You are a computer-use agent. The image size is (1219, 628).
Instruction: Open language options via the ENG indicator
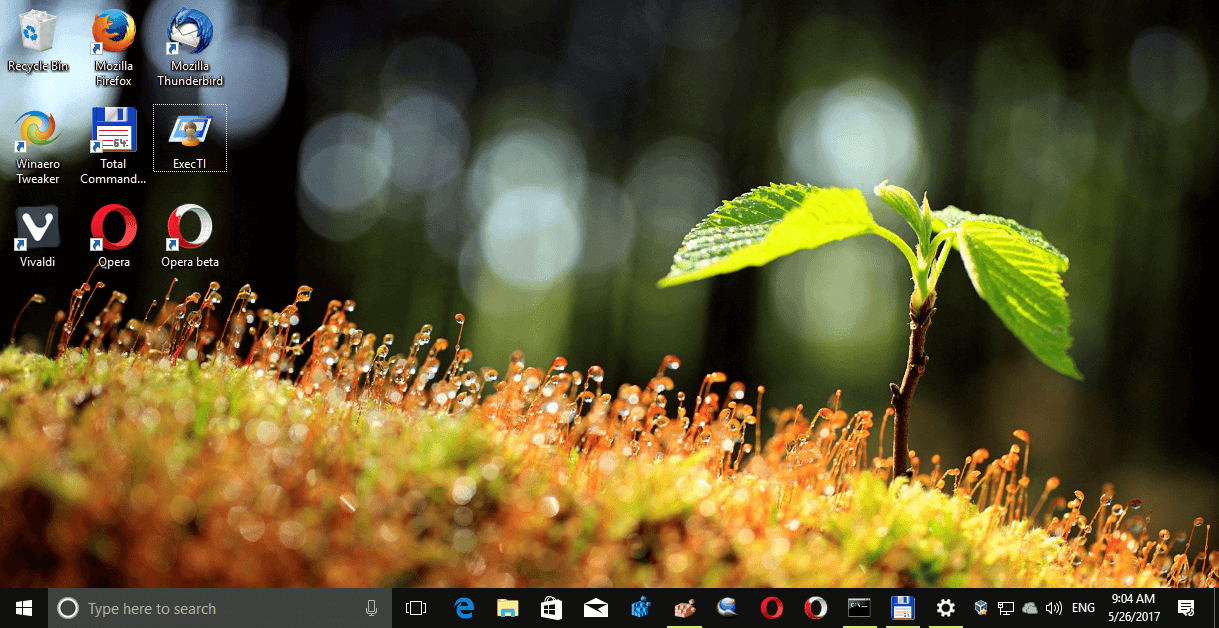pos(1082,607)
